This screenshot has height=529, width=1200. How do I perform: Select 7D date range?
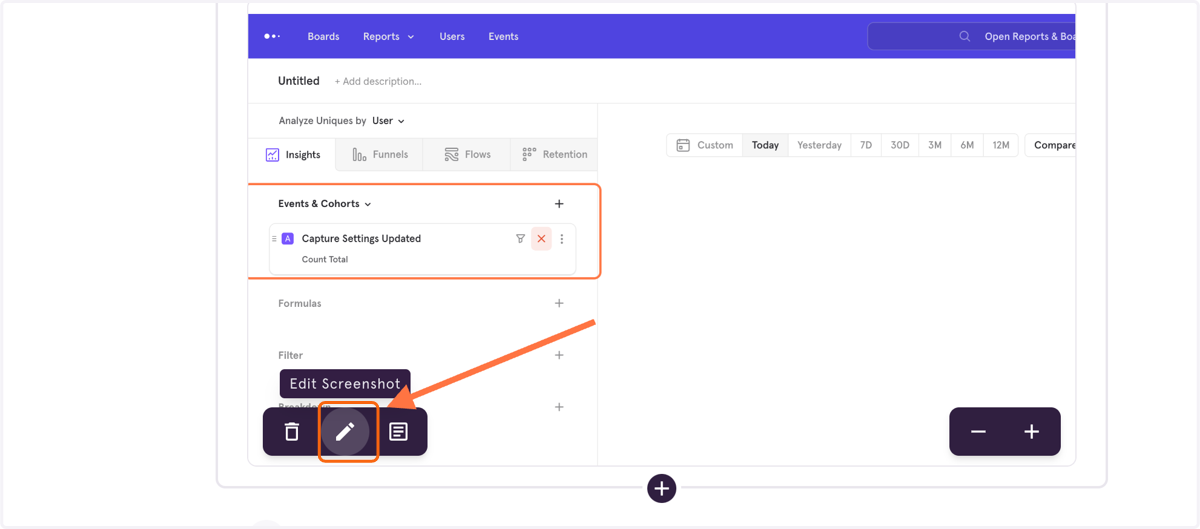[x=866, y=145]
